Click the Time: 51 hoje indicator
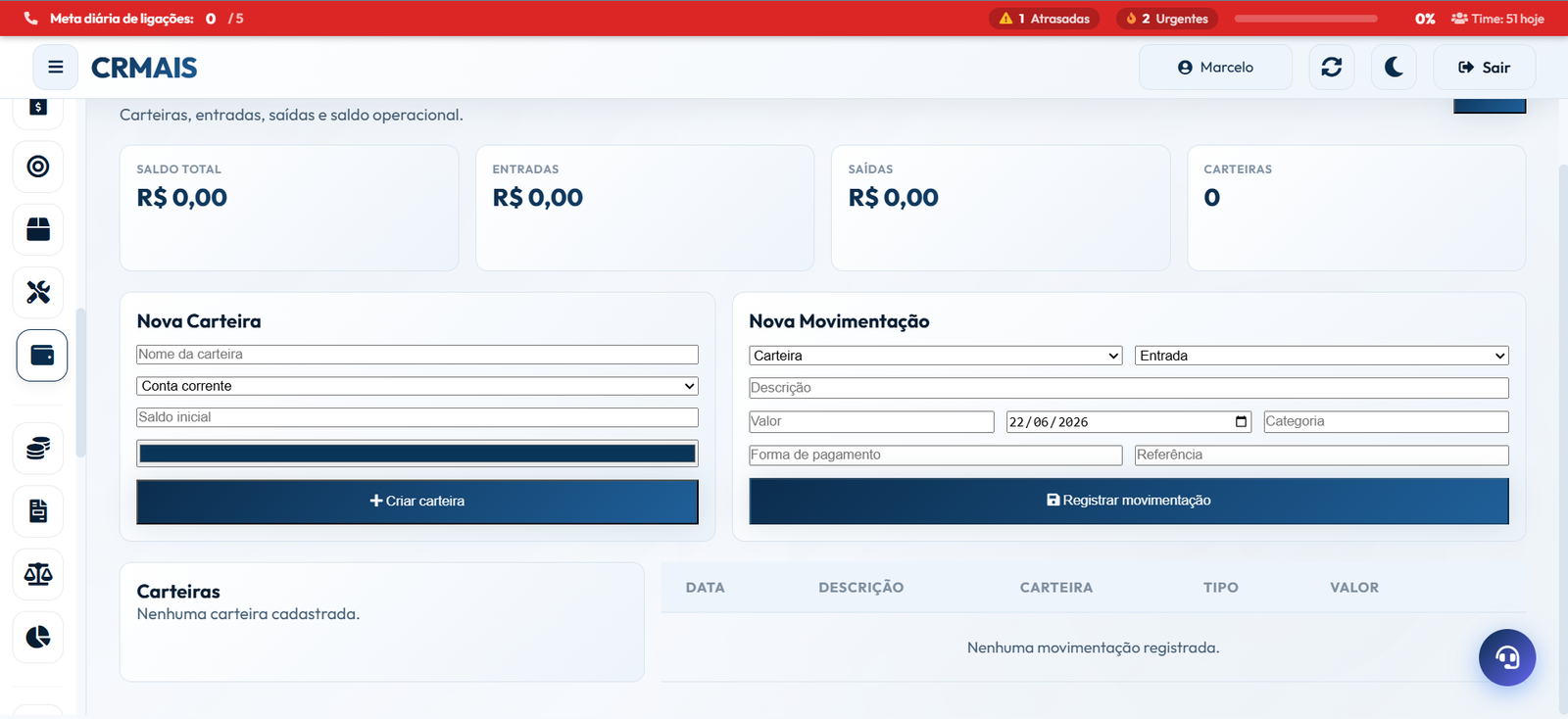This screenshot has height=719, width=1568. tap(1497, 19)
